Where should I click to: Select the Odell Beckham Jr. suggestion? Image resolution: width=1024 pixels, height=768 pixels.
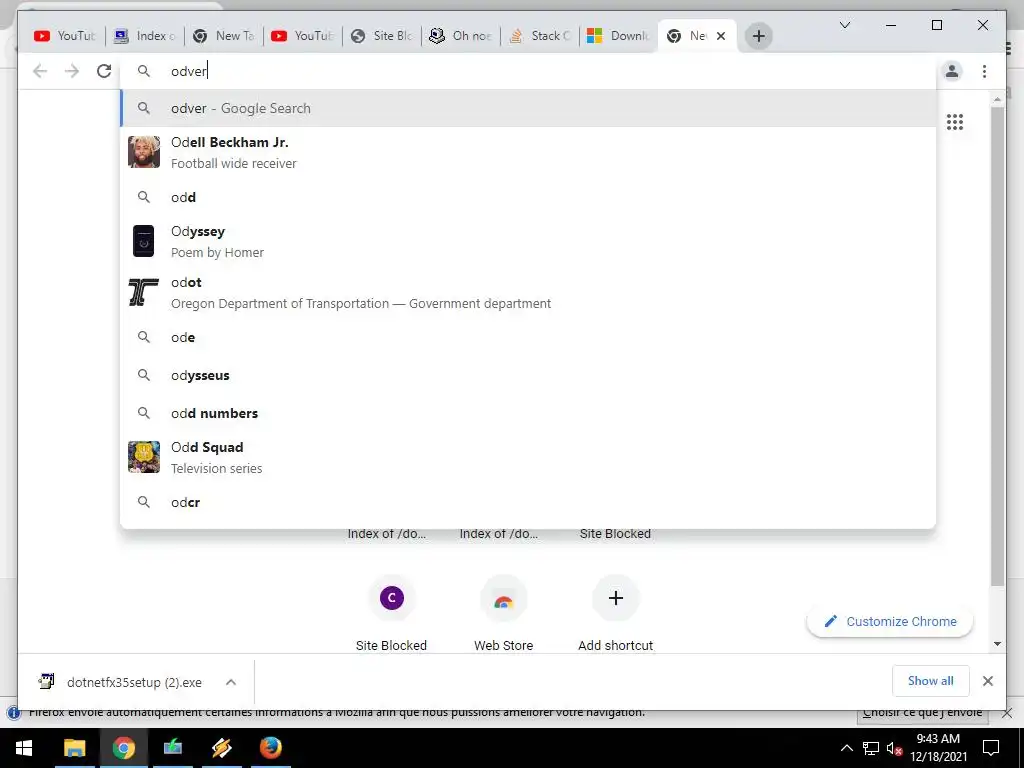[528, 152]
